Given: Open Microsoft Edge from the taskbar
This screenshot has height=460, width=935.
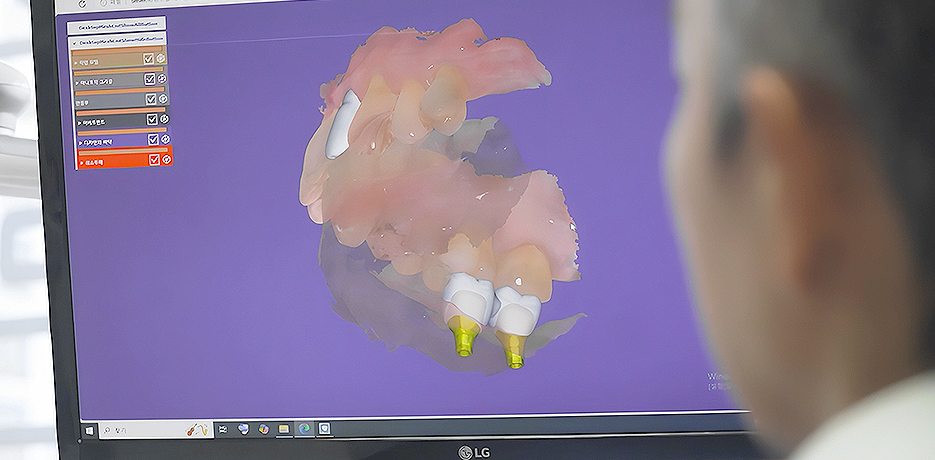Looking at the screenshot, I should coord(305,428).
